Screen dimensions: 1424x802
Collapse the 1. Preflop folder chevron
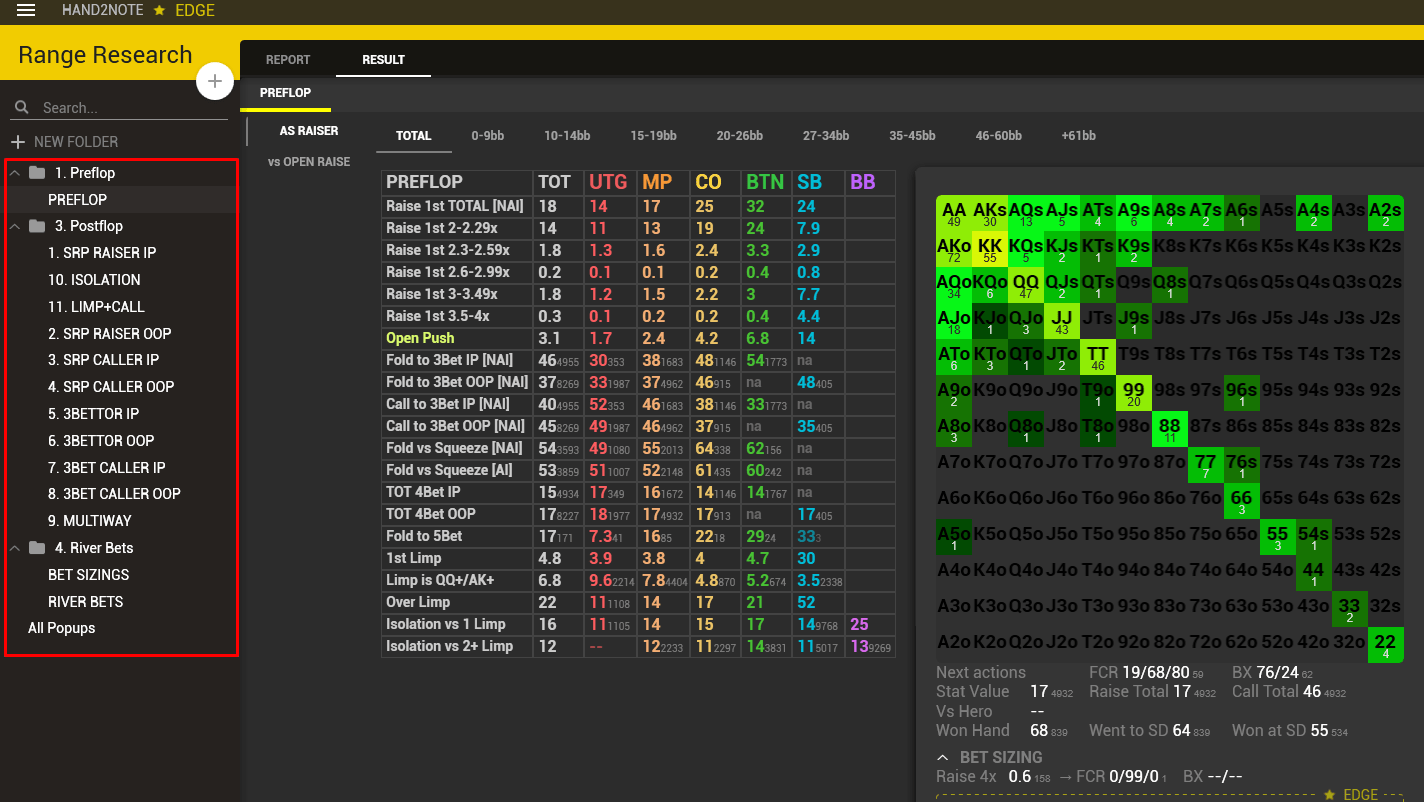pyautogui.click(x=15, y=173)
